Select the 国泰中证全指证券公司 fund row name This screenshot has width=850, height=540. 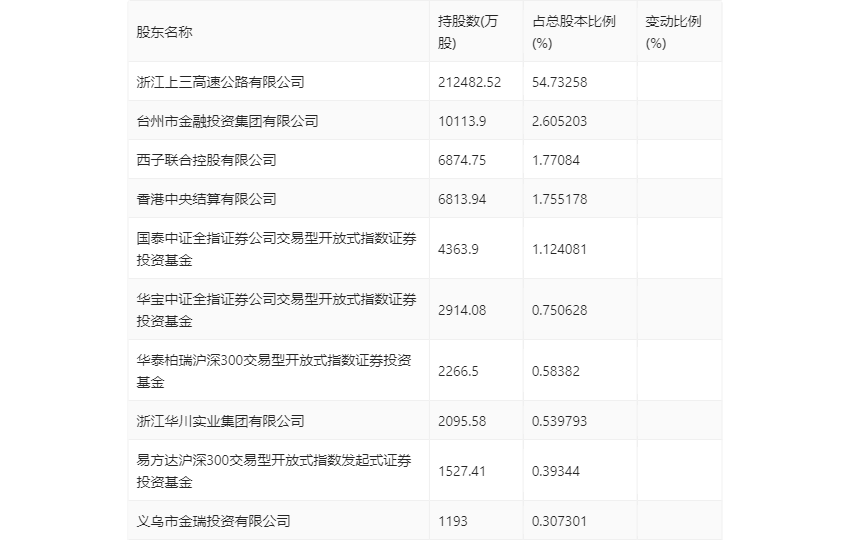pos(276,249)
